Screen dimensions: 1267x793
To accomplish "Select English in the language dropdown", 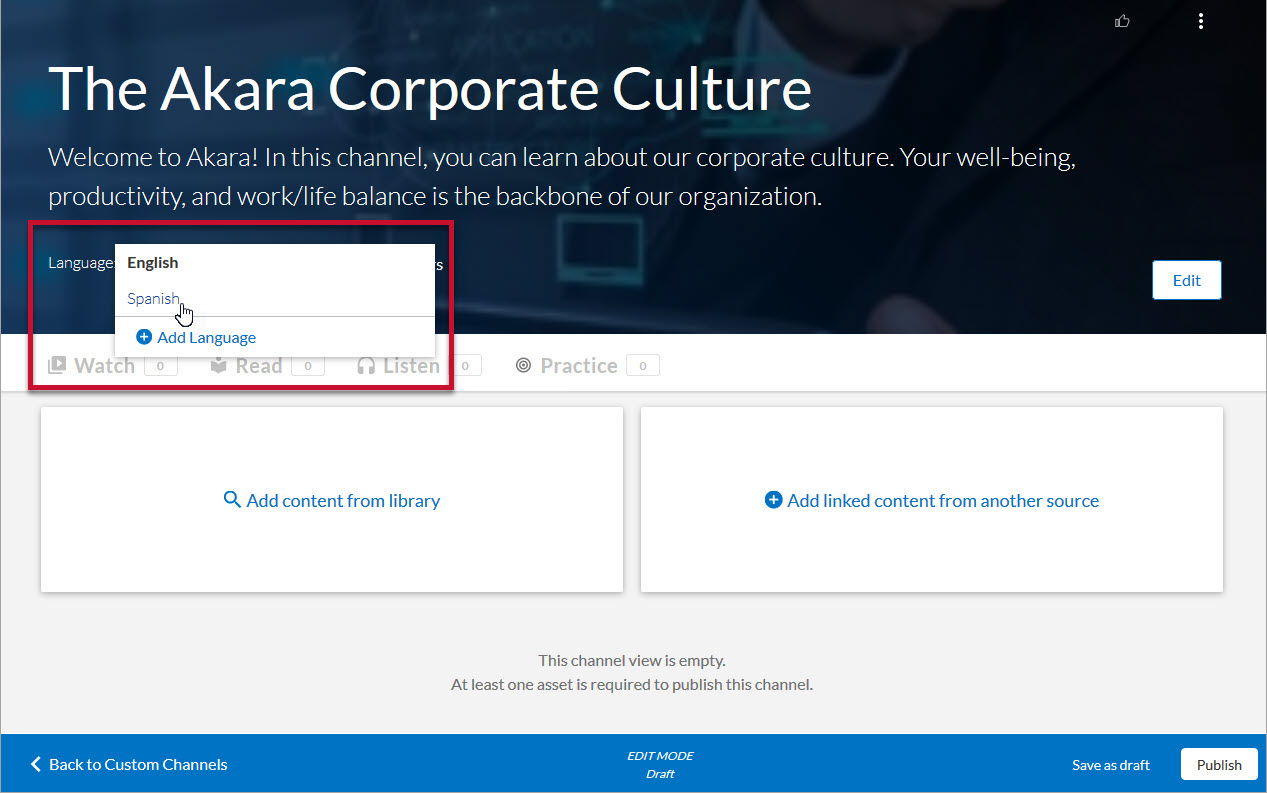I will point(153,263).
